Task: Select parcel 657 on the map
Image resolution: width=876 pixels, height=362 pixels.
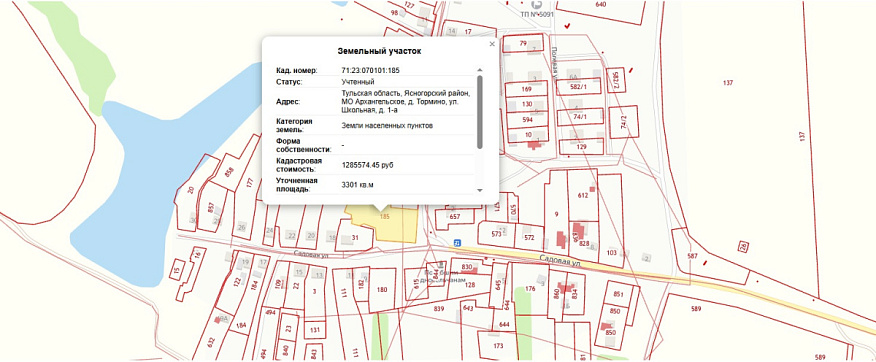Action: pos(454,217)
